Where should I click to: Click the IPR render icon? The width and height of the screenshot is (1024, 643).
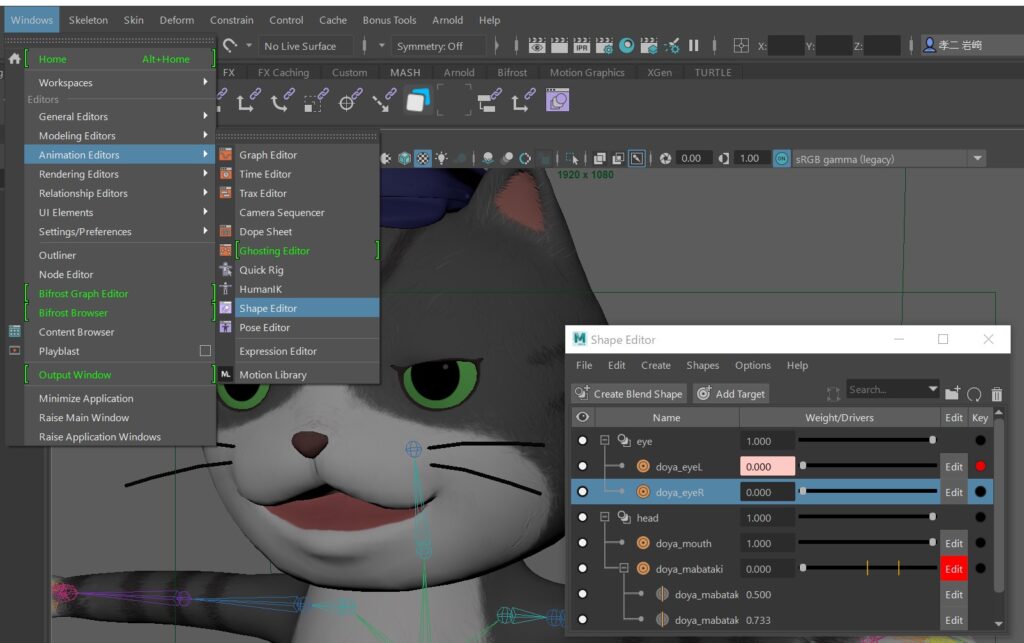(x=581, y=45)
